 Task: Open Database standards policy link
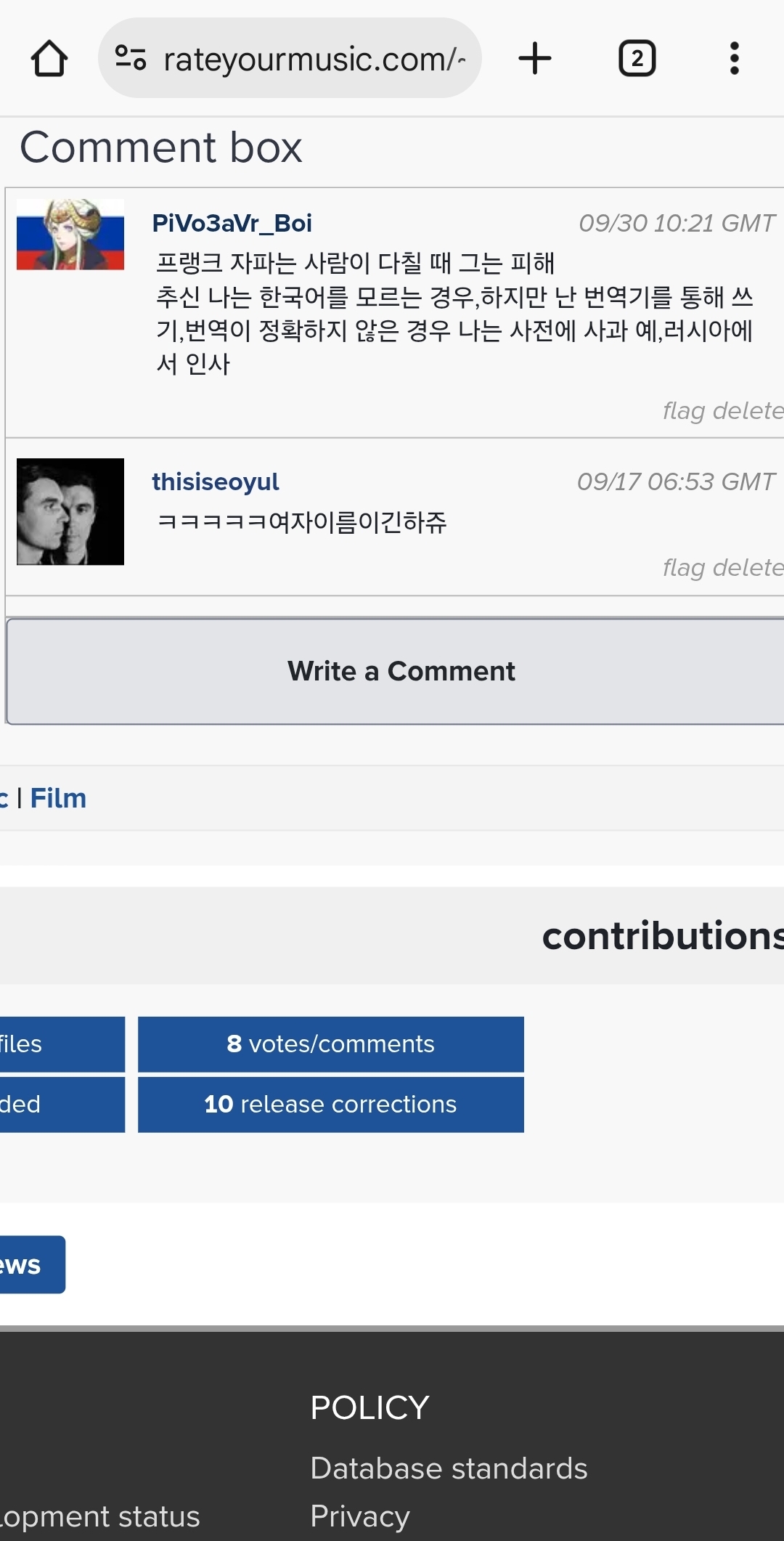(449, 1468)
